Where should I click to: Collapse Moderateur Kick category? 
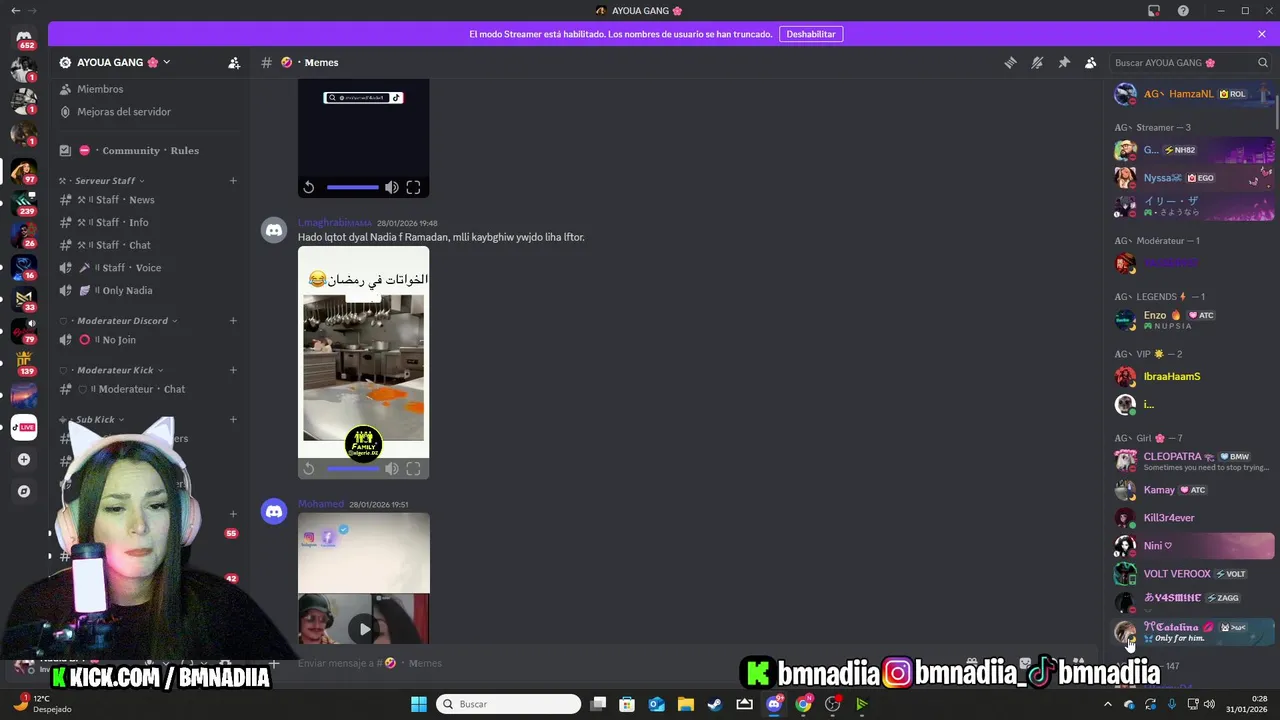(111, 370)
